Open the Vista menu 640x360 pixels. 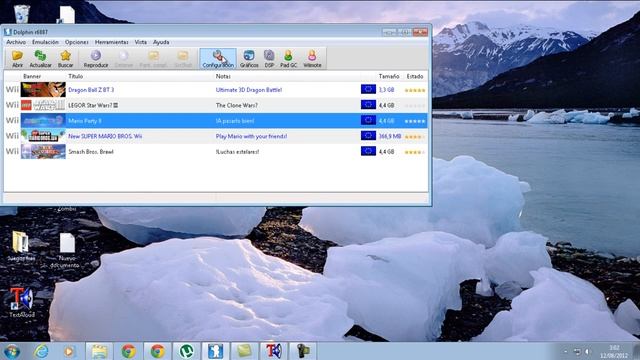pos(140,42)
